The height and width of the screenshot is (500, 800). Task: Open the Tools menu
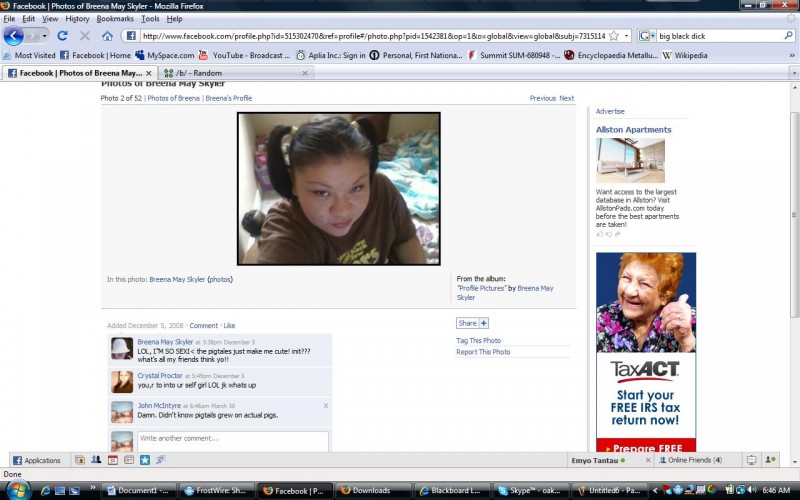click(150, 19)
